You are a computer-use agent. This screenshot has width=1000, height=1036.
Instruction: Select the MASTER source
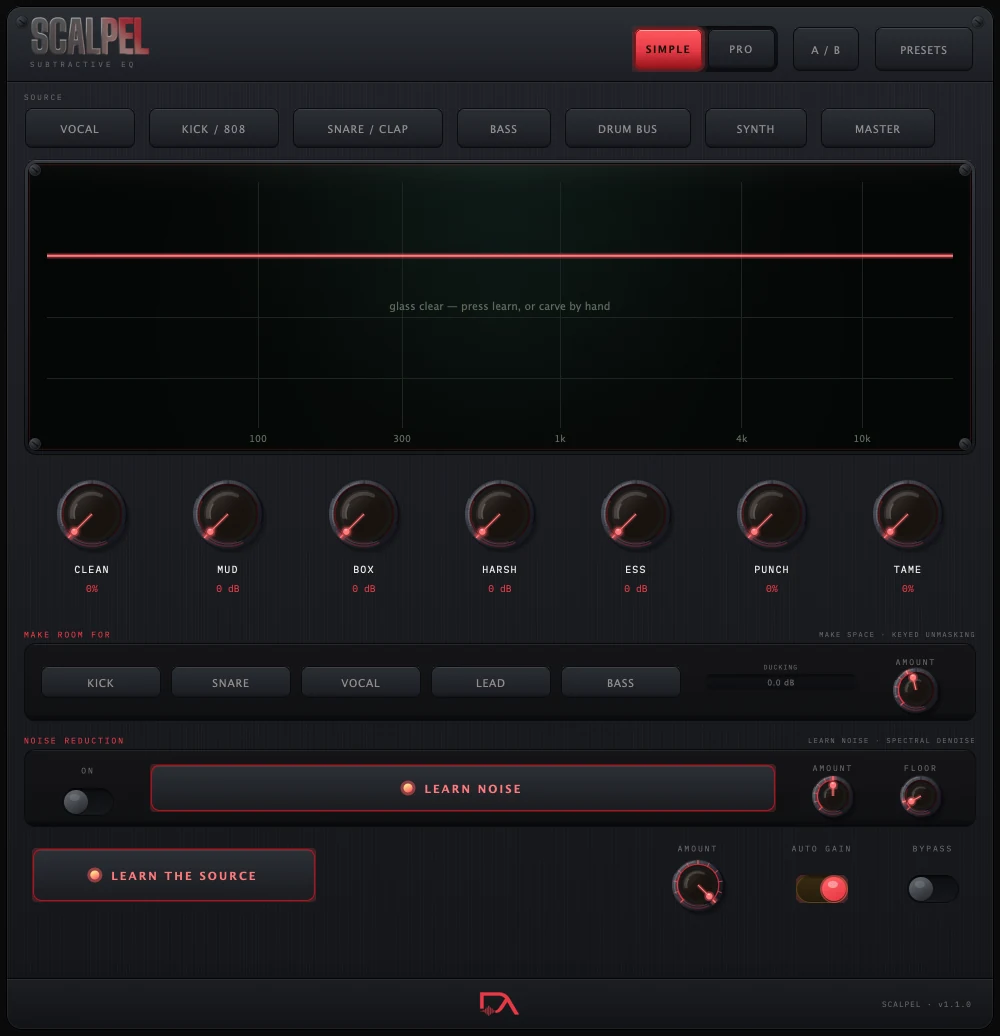(877, 129)
